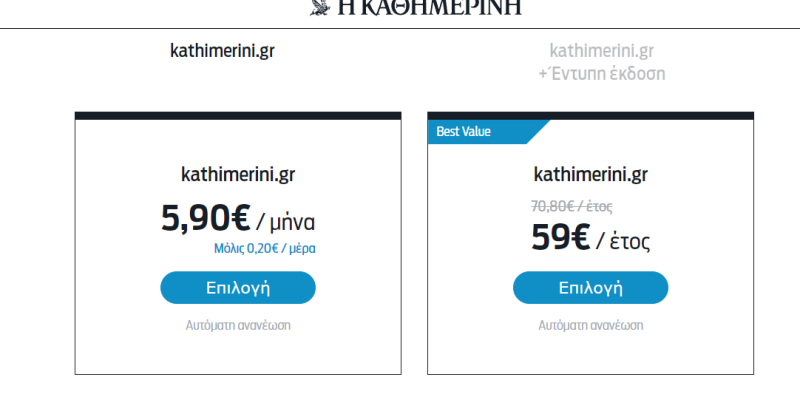Click the euro sign in the 59€ price
Image resolution: width=800 pixels, height=400 pixels.
point(576,239)
